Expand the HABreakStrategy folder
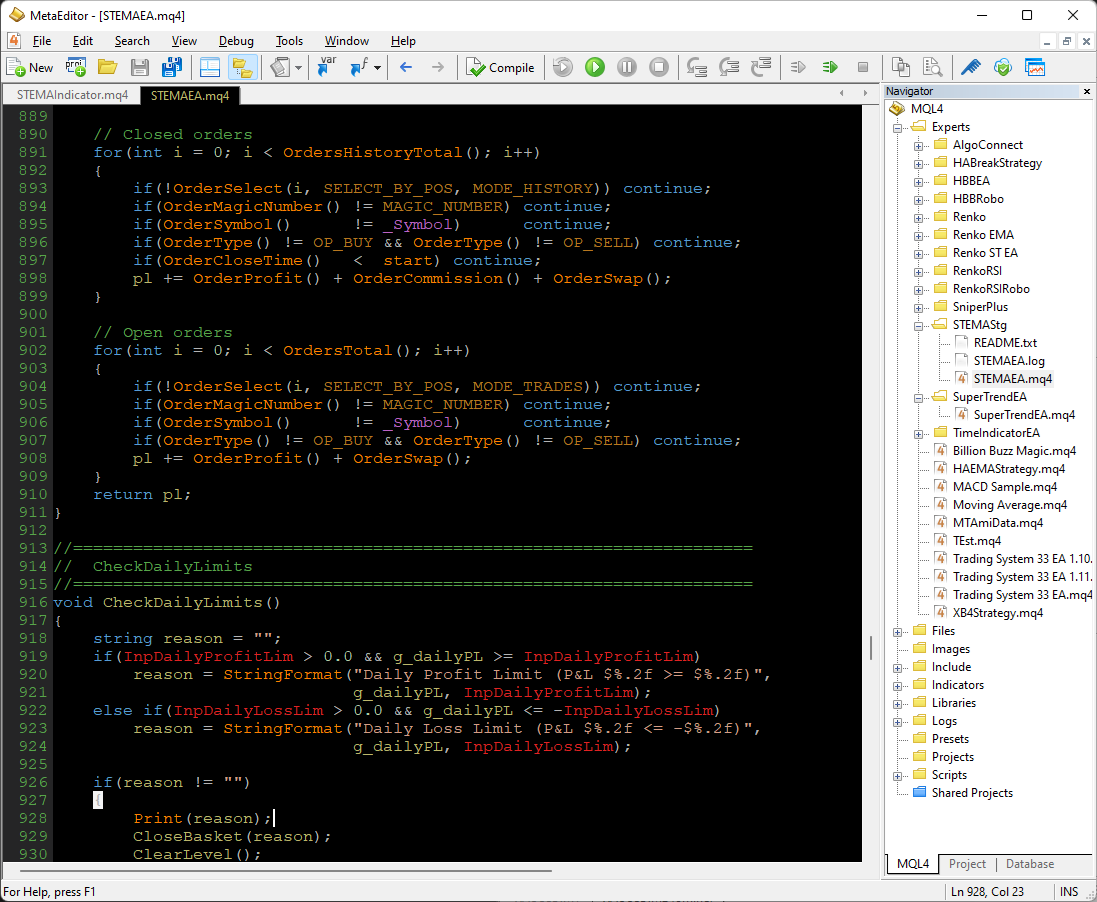Viewport: 1097px width, 902px height. [919, 164]
